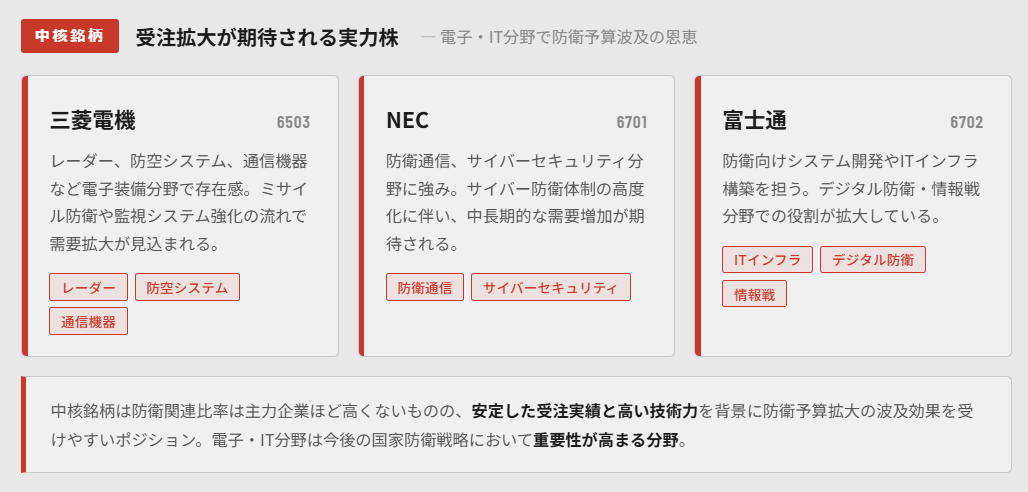Select the デジタル防衛 tag

tap(873, 260)
